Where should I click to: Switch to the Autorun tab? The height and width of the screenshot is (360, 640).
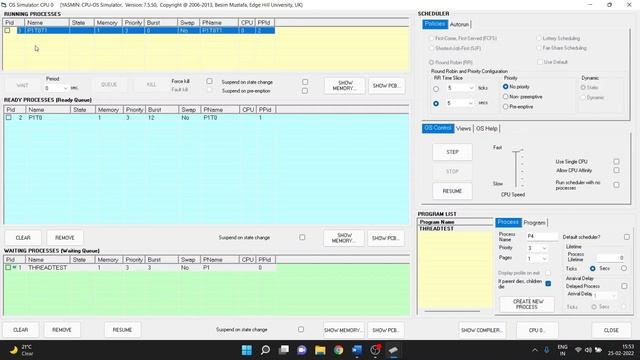[459, 24]
